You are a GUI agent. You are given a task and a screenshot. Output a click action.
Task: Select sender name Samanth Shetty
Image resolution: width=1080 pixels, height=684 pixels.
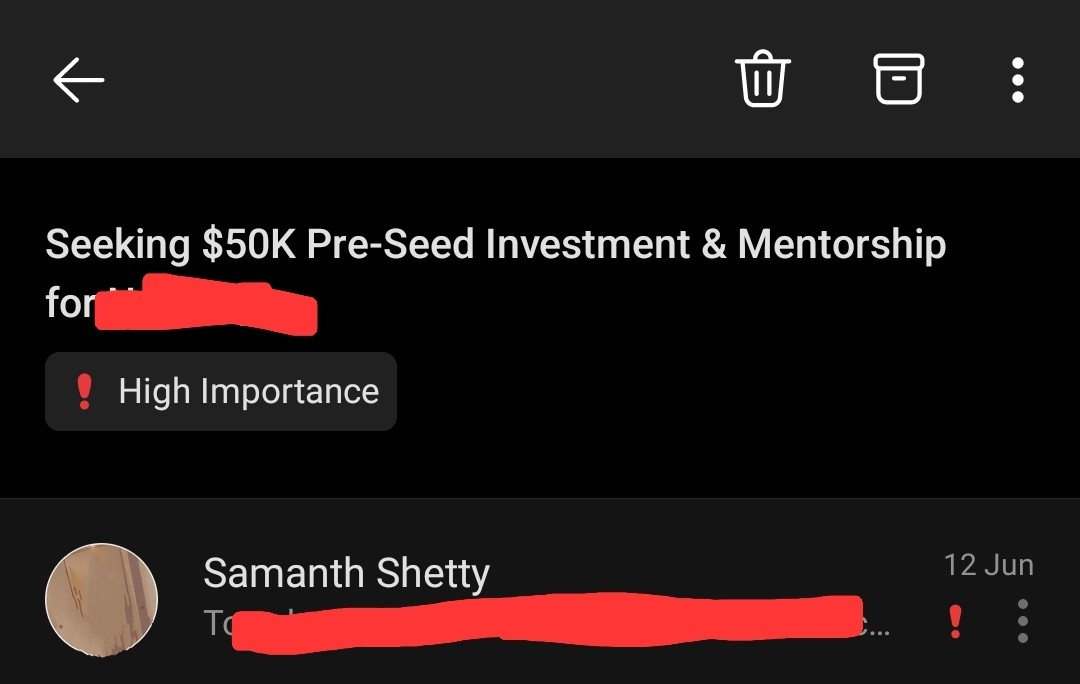point(346,573)
